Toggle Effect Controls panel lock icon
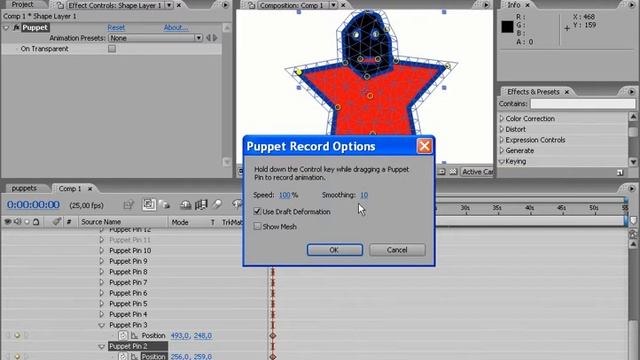 click(60, 5)
